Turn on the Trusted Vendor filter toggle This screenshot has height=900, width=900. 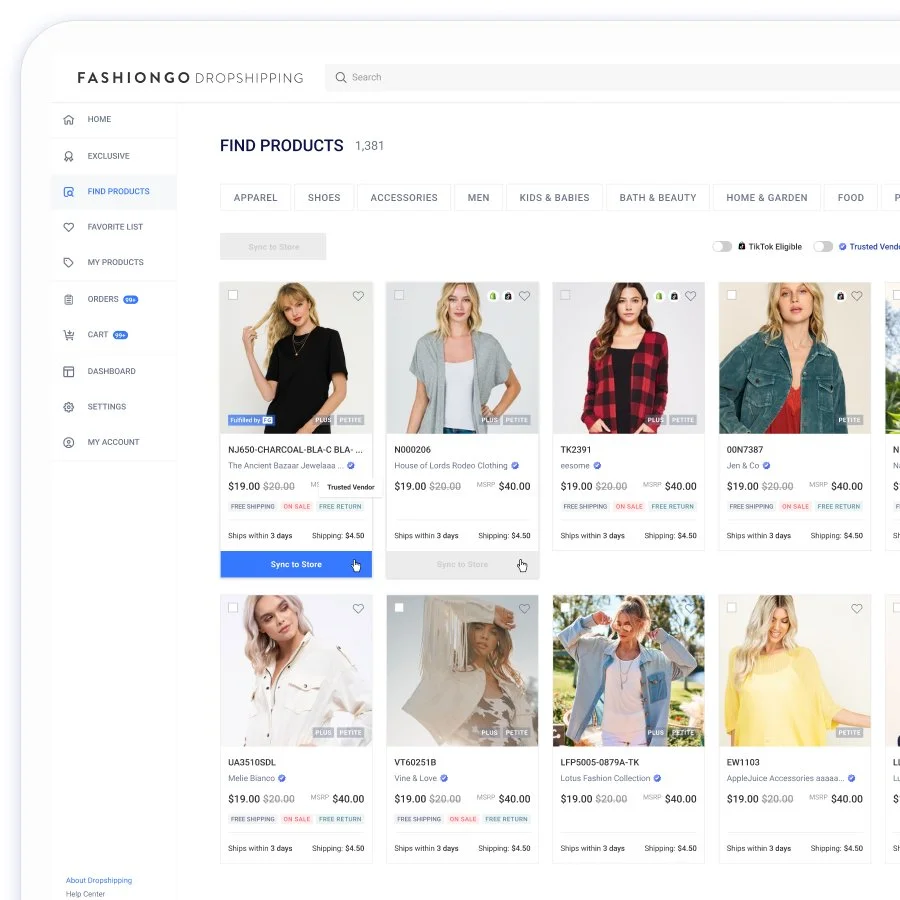click(x=822, y=246)
